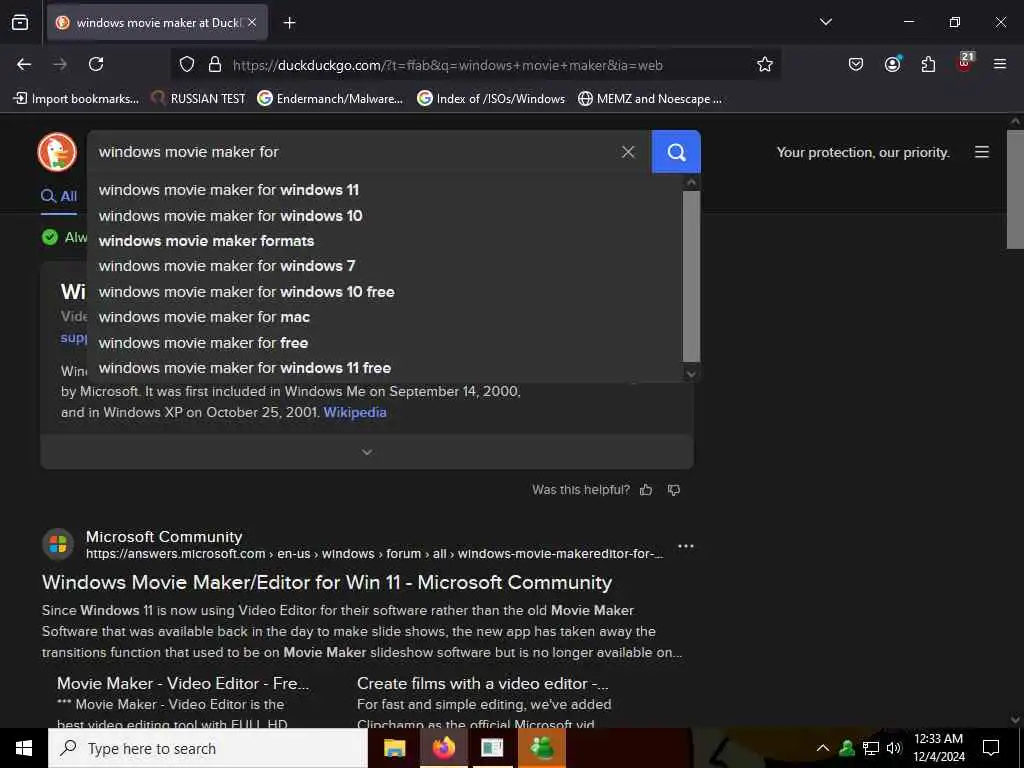Give thumbs up to the instant answer
This screenshot has height=768, width=1024.
click(x=646, y=490)
